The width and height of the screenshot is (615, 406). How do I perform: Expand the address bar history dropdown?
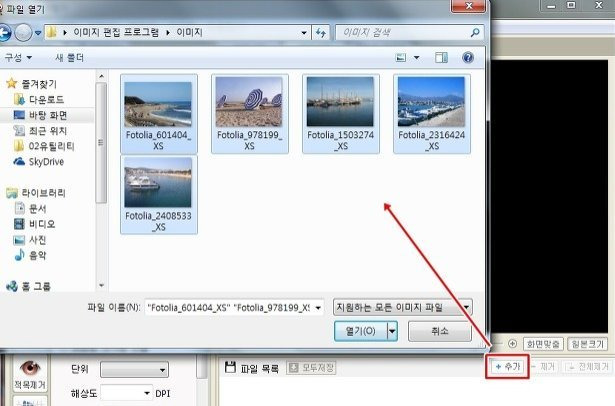tap(304, 33)
